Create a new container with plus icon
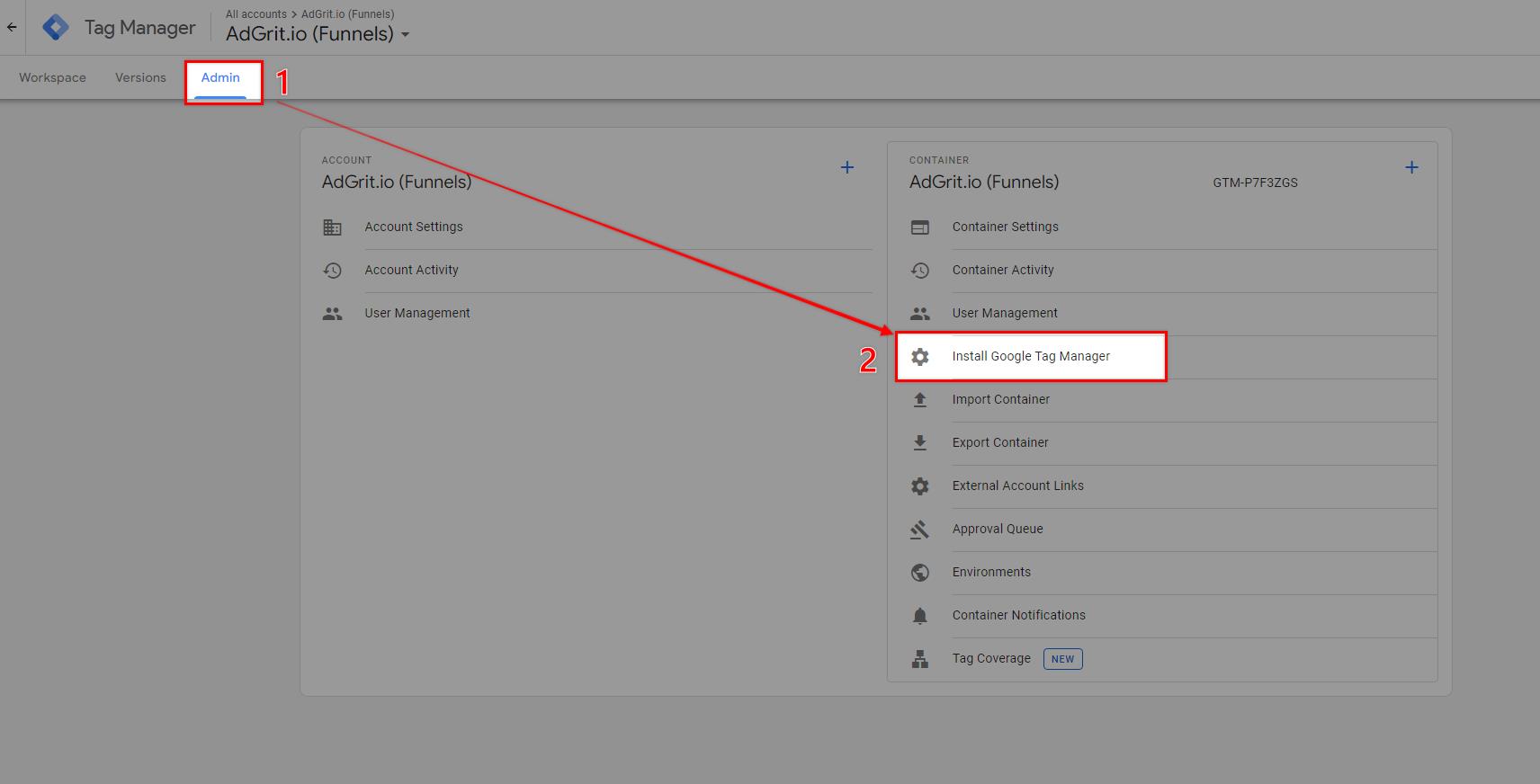 click(x=1412, y=167)
